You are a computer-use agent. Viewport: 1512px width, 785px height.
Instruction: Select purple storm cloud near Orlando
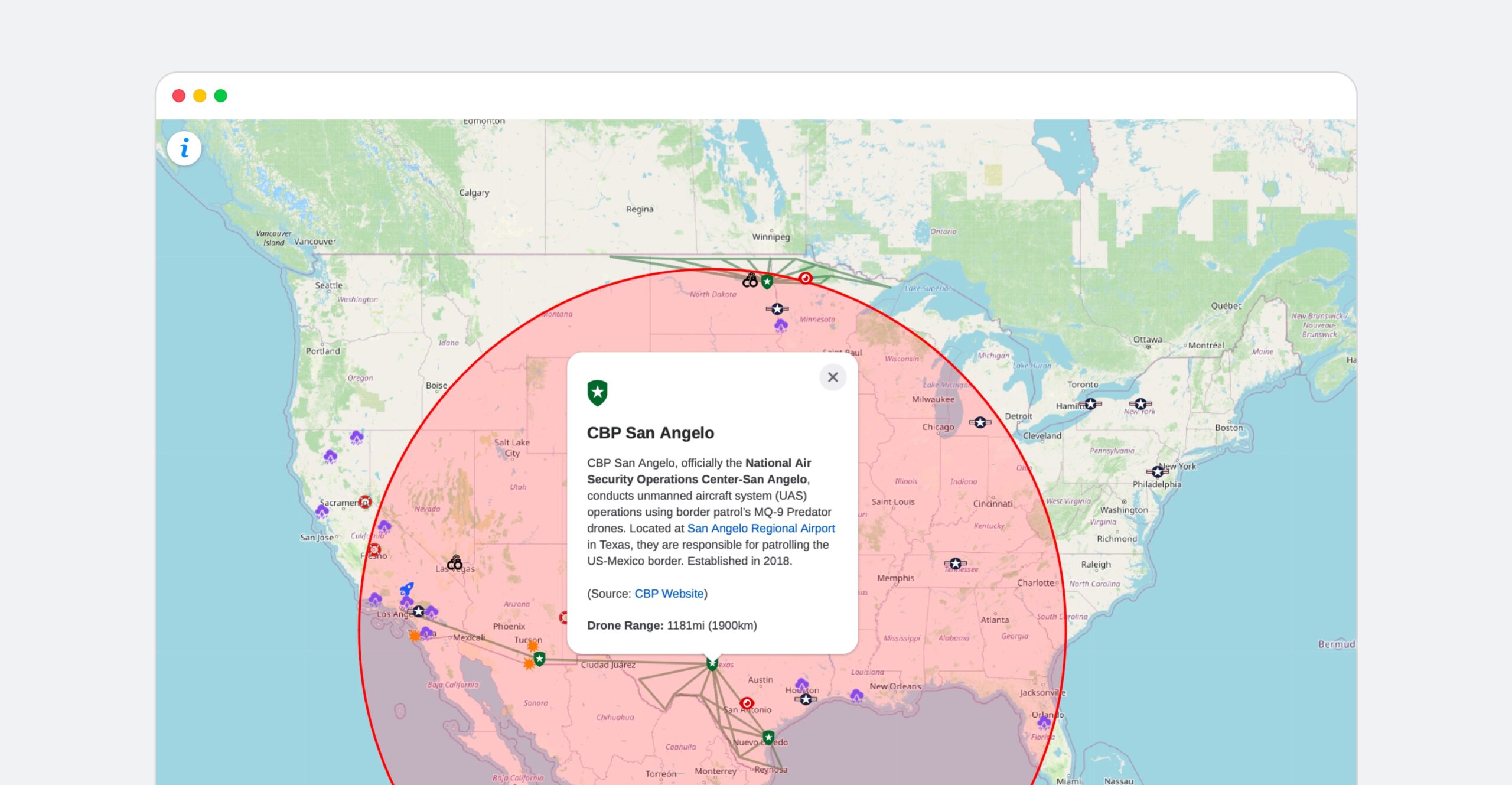1044,722
